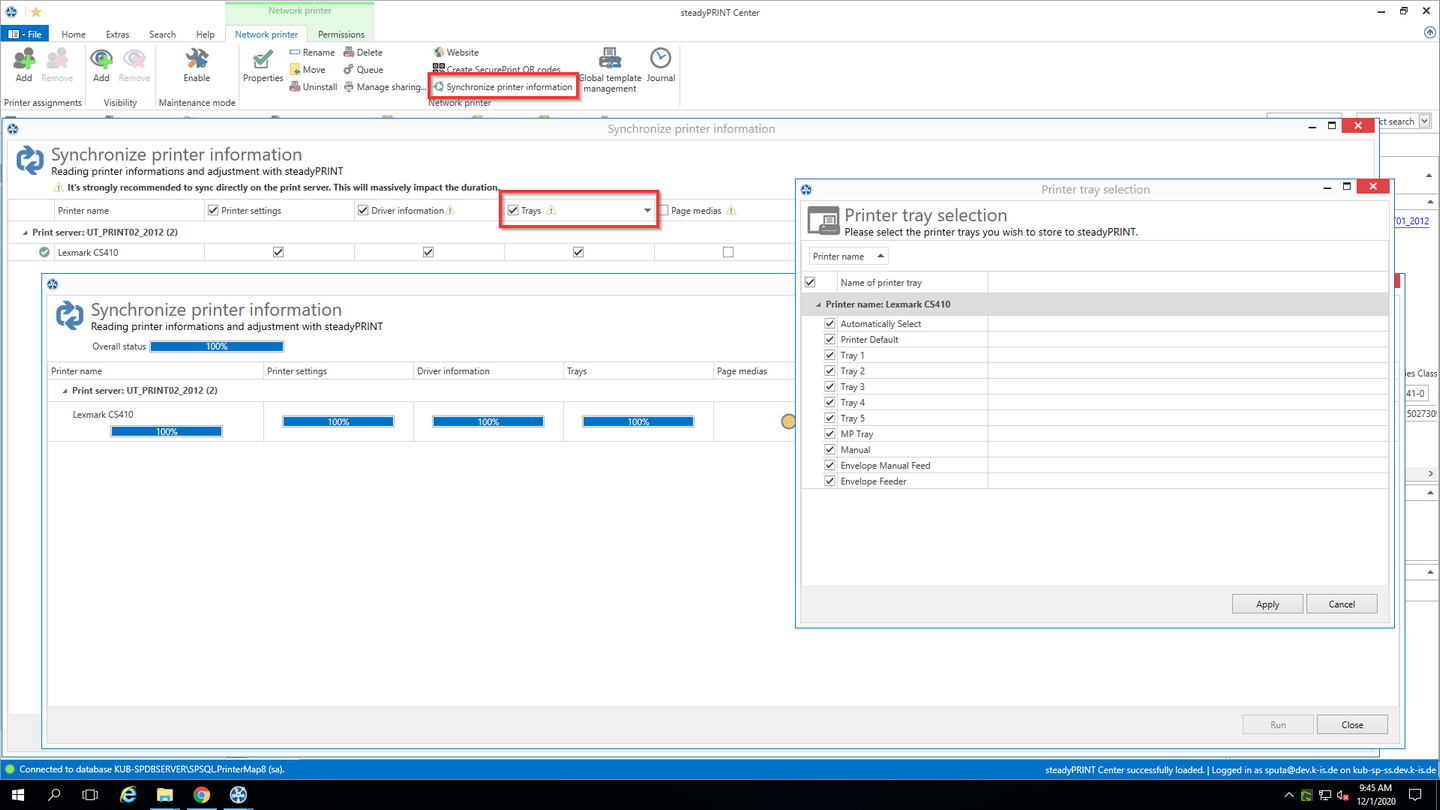Toggle the Envelope Feeder checkbox
The width and height of the screenshot is (1440, 810).
830,481
